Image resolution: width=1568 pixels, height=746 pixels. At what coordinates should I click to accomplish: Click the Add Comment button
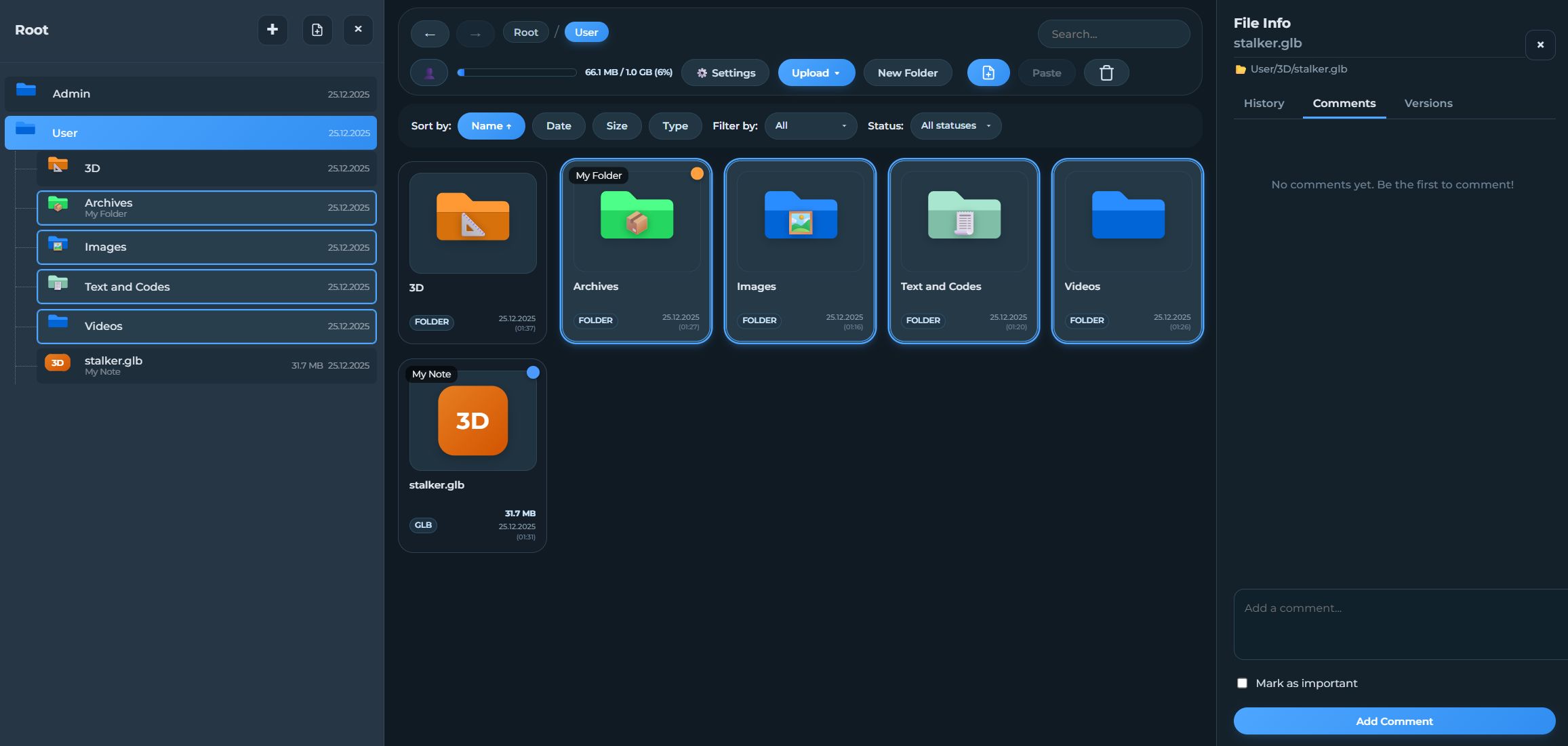coord(1394,721)
